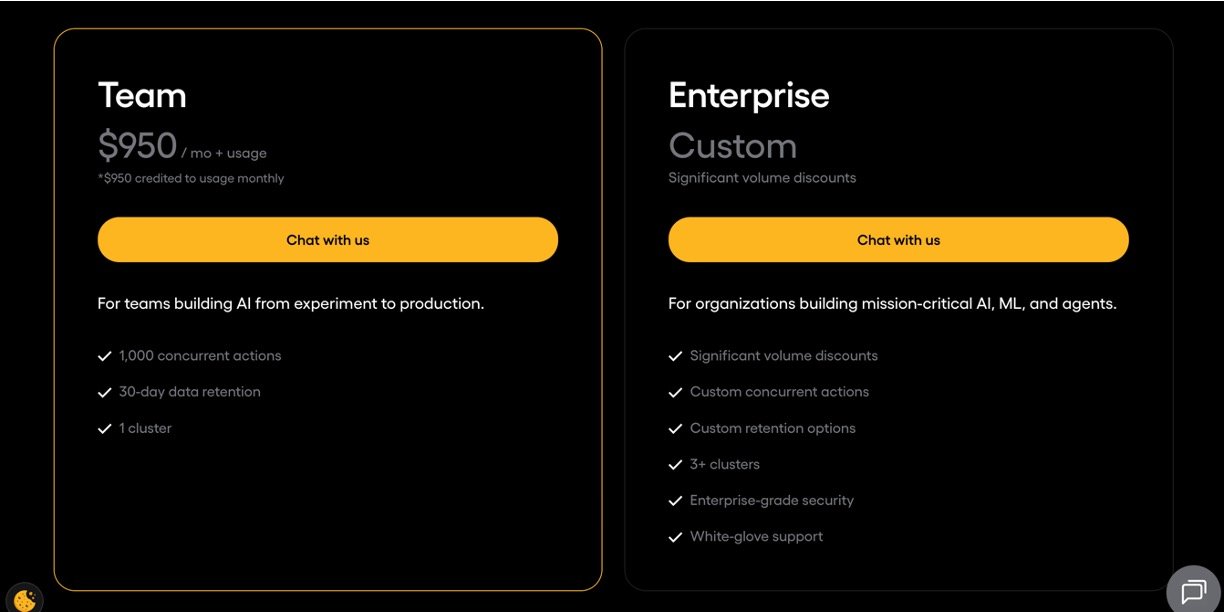Open the live chat widget bubble
Viewport: 1224px width, 612px height.
1193,591
